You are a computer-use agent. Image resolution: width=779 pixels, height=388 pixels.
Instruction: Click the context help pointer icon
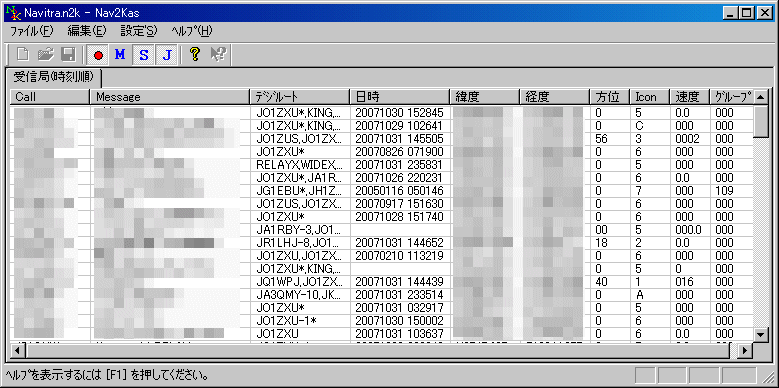tap(218, 55)
